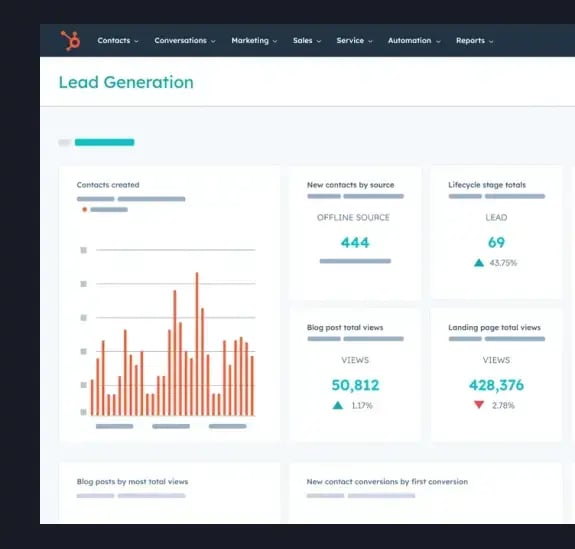The image size is (575, 549).
Task: Click the up arrow next to 1.17%
Action: coord(338,405)
